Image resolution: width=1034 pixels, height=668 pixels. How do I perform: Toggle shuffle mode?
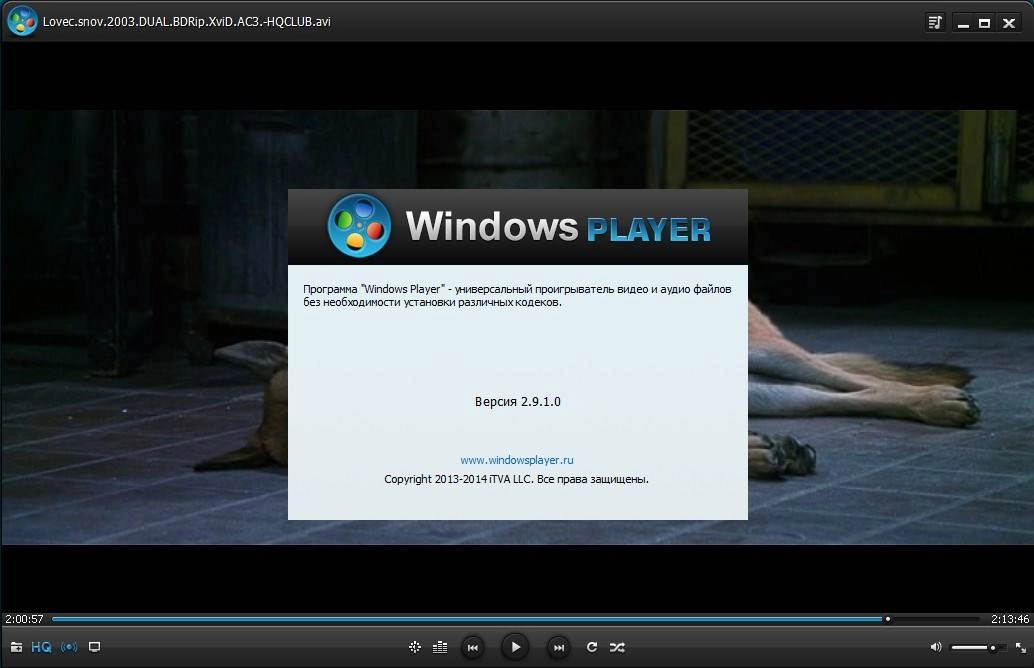click(x=617, y=647)
